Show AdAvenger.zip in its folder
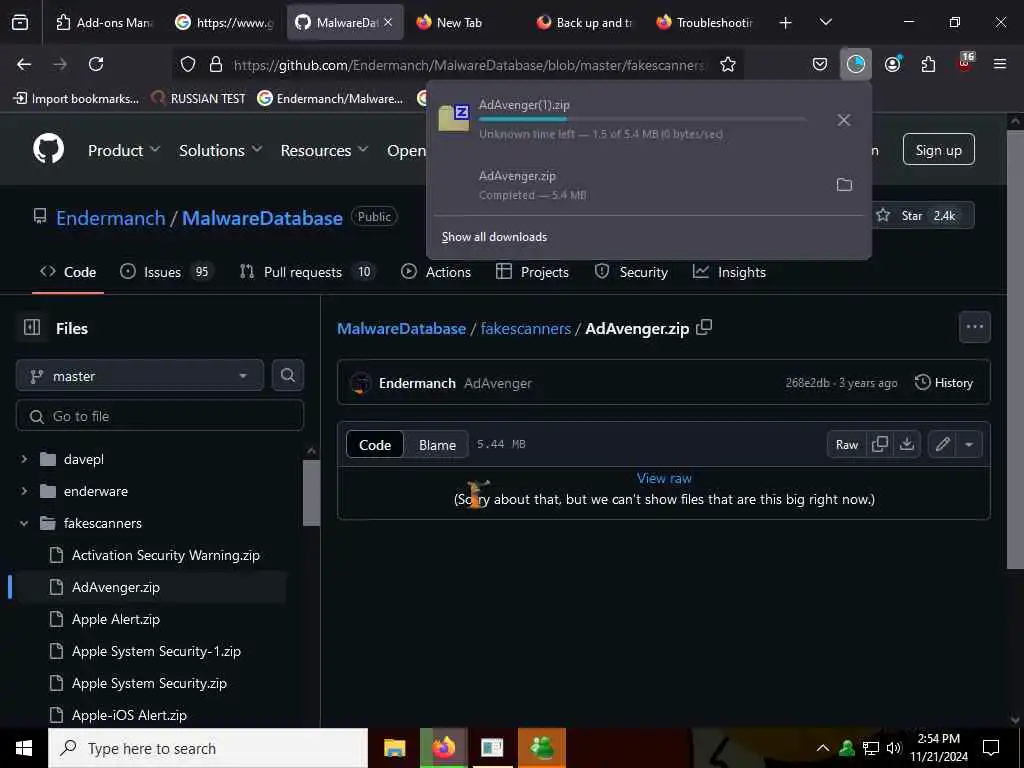The height and width of the screenshot is (768, 1024). (844, 185)
